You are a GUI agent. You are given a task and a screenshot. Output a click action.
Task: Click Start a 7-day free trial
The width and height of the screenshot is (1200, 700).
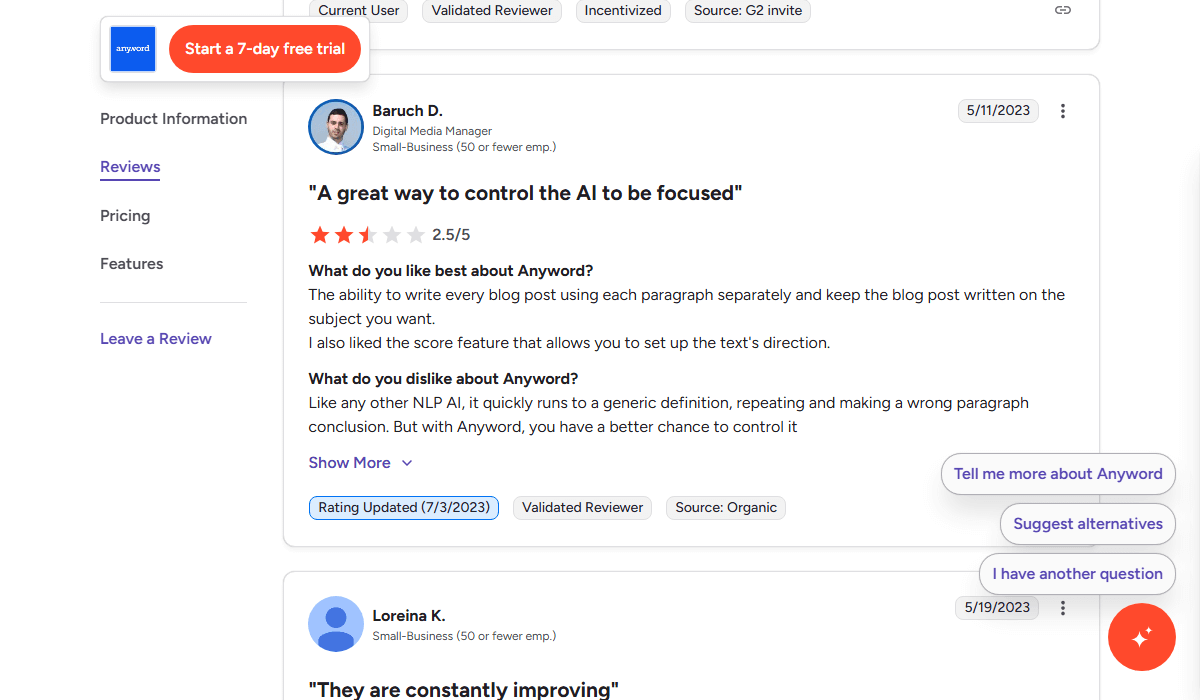coord(264,48)
